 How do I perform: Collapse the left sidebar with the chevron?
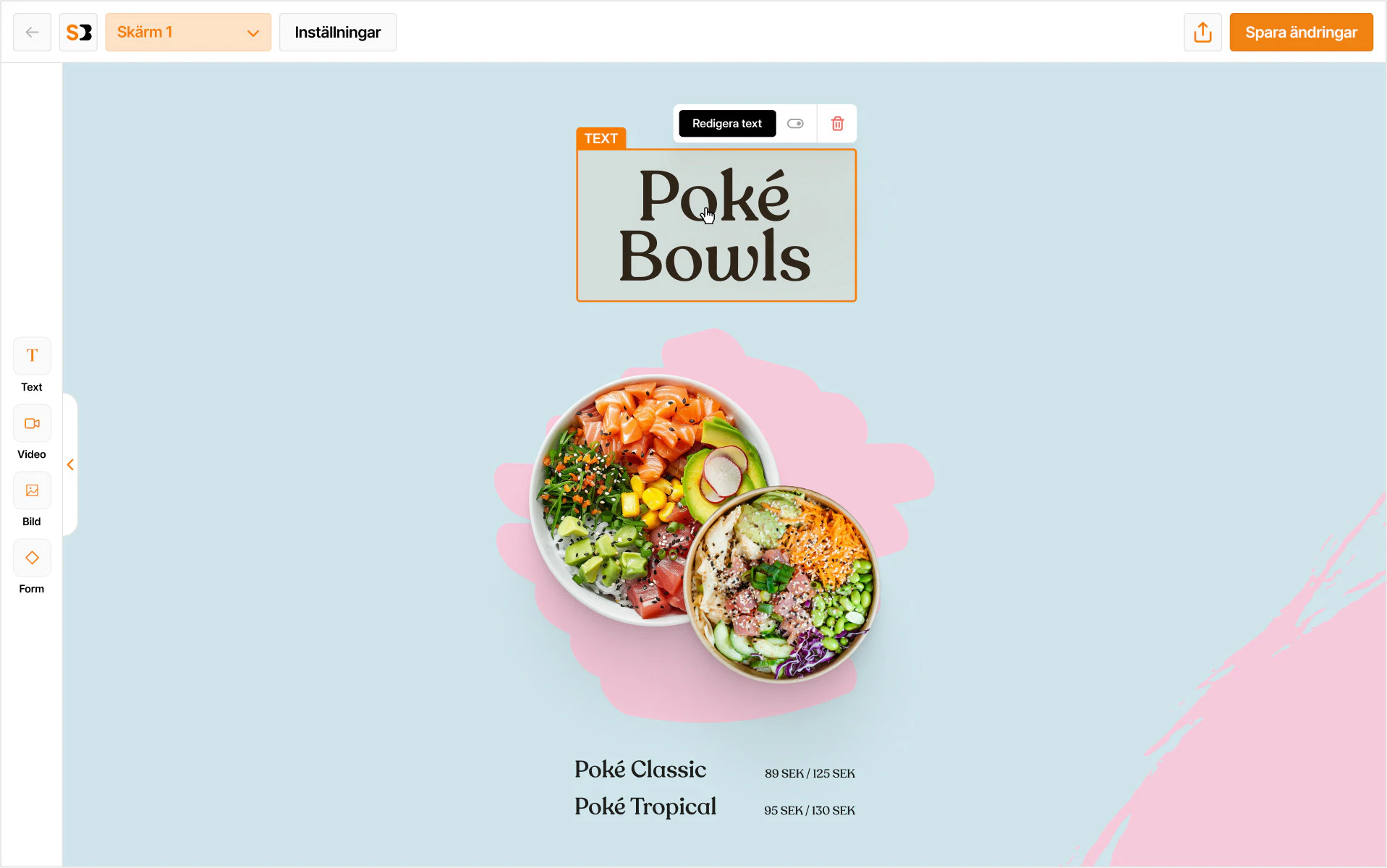coord(70,464)
